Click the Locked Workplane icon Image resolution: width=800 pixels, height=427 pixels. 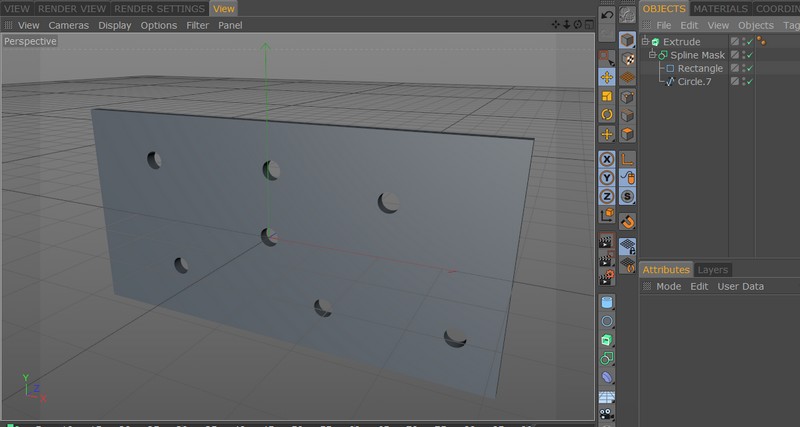pos(627,246)
